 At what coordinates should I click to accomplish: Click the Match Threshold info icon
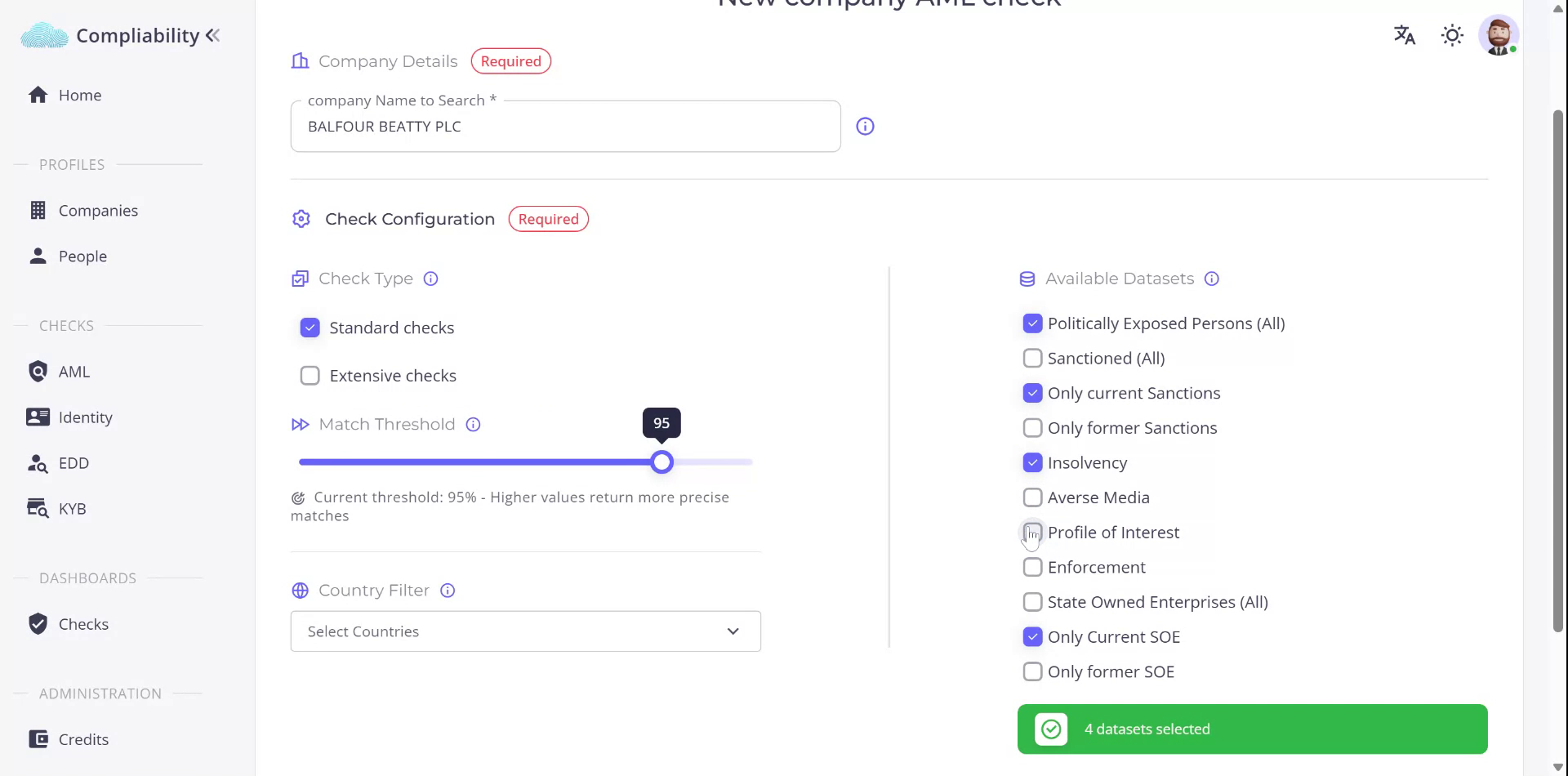pos(473,425)
